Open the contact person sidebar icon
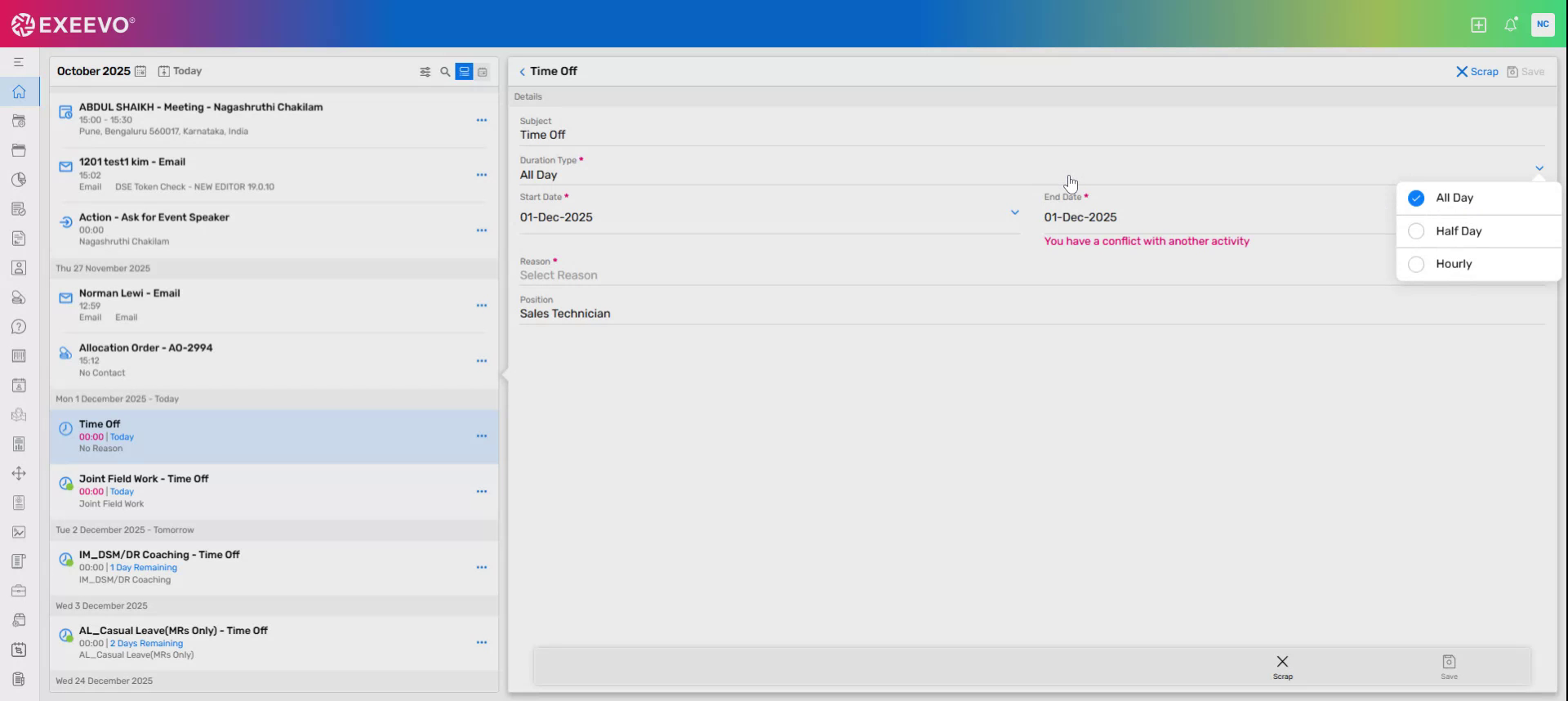 point(19,268)
